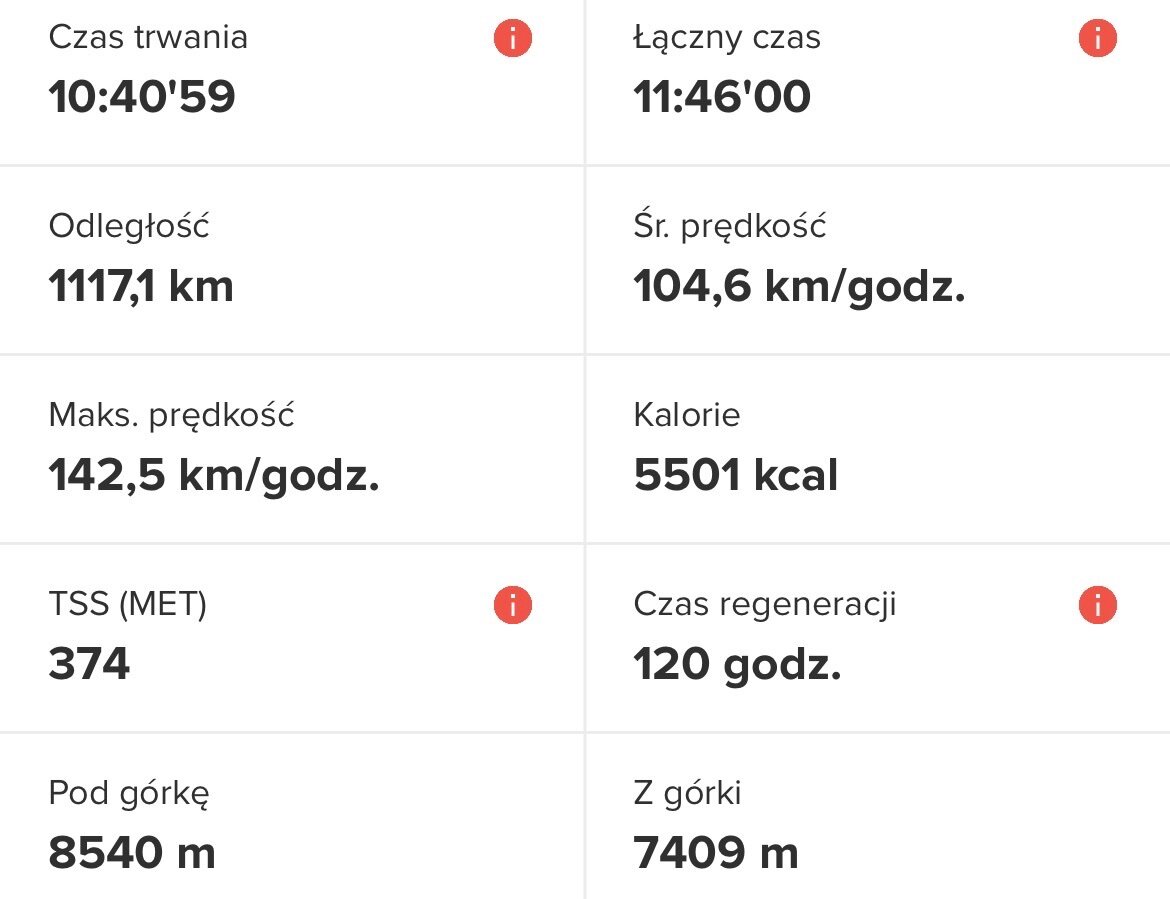Click info icon beside Czas regeneracji
Screen dimensions: 1170x899
pyautogui.click(x=1097, y=605)
